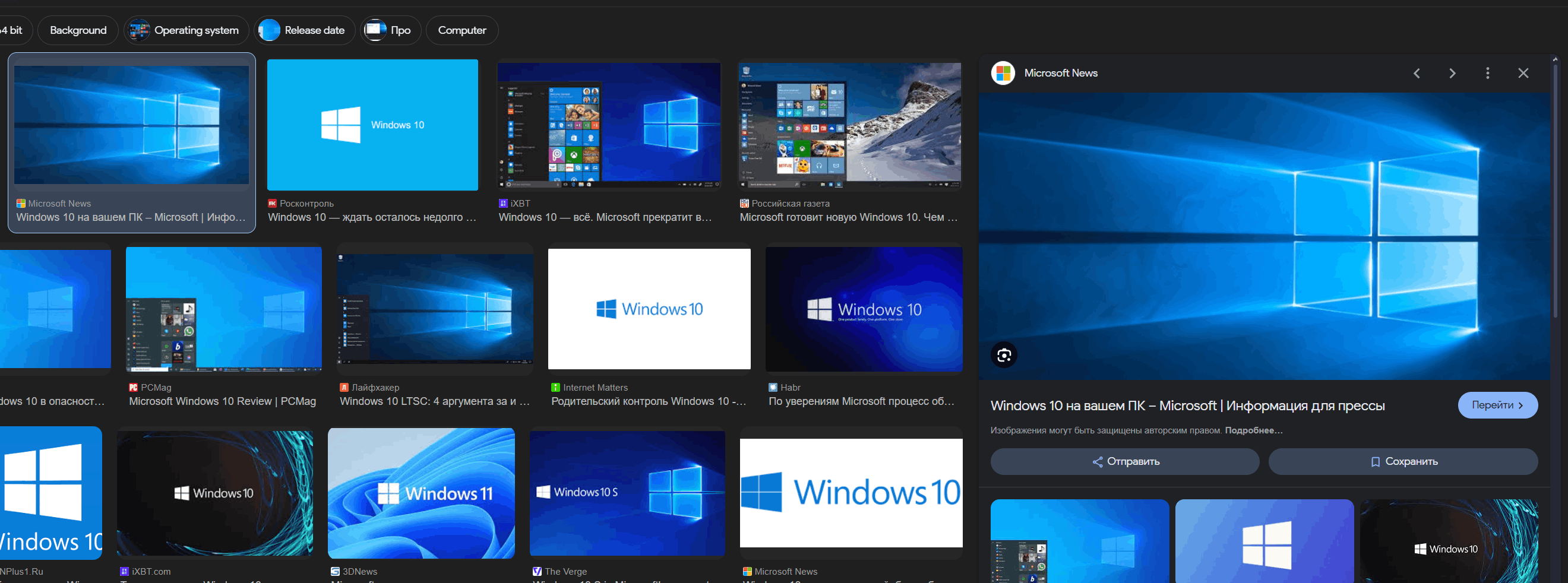Click Про chip thumbnail icon
The width and height of the screenshot is (1568, 583).
(375, 30)
